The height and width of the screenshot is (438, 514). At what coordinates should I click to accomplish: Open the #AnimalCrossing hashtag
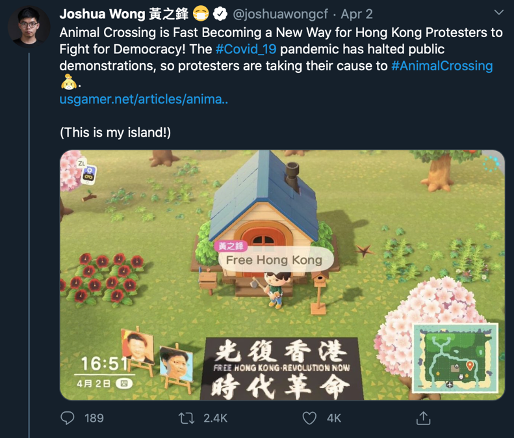point(442,66)
